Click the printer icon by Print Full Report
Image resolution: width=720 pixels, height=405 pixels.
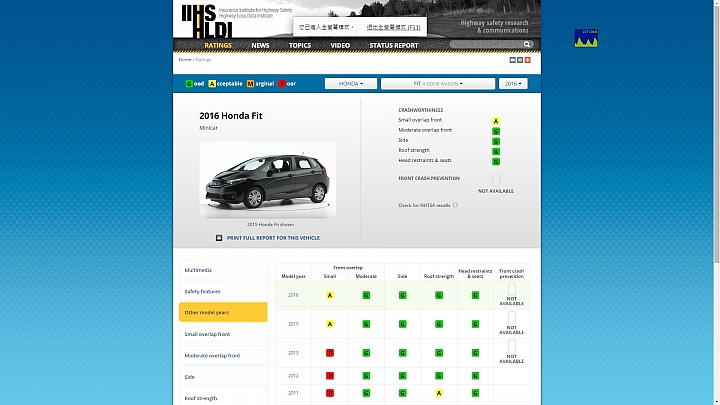click(219, 238)
